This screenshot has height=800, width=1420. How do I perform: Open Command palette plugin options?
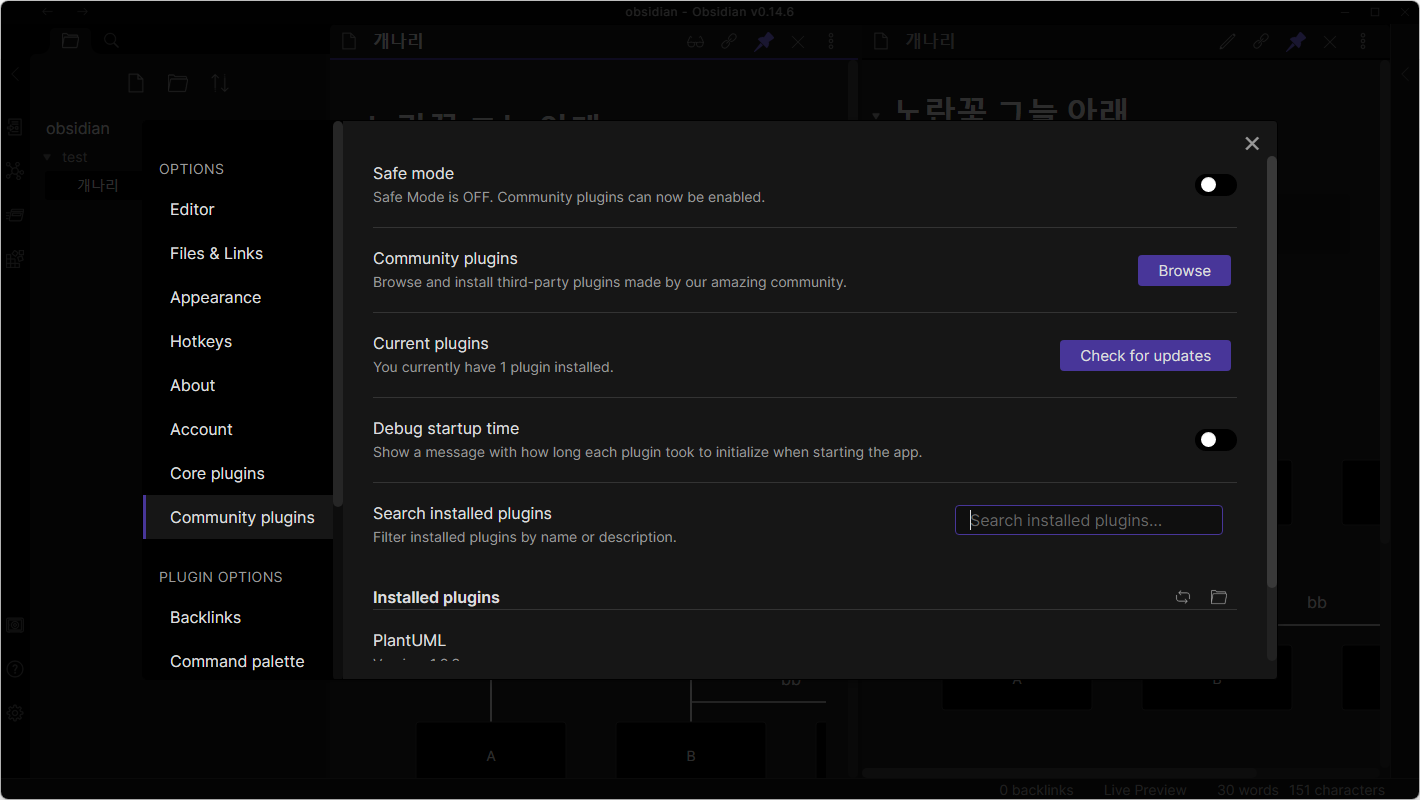pyautogui.click(x=238, y=662)
